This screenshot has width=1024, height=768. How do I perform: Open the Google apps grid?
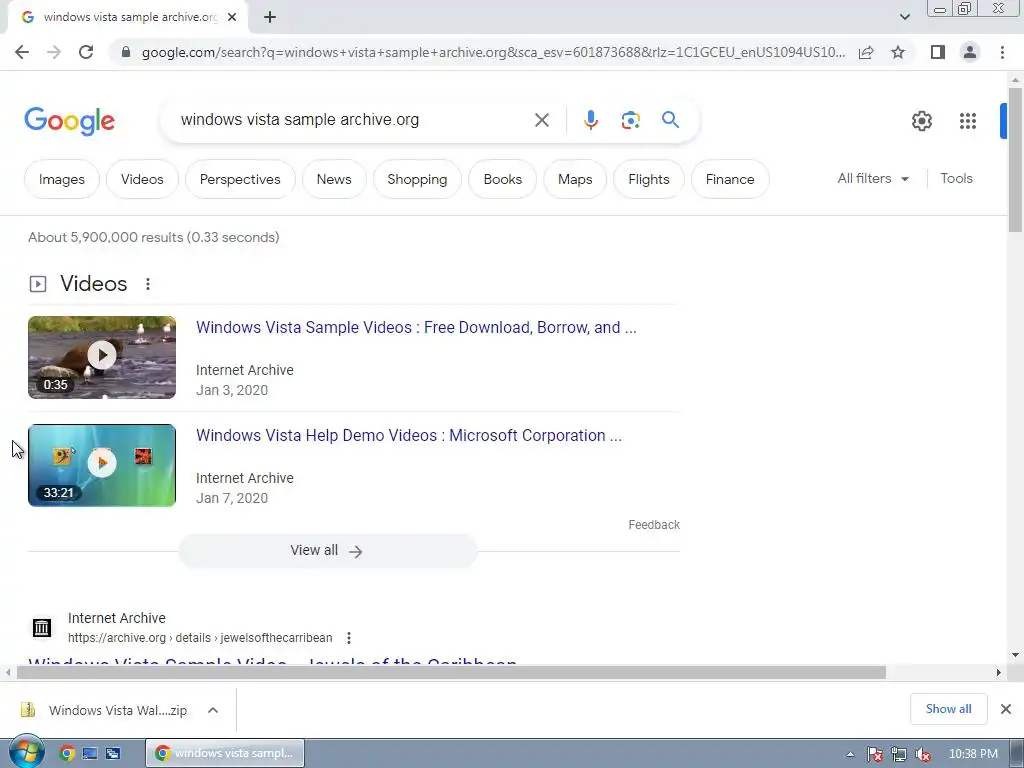tap(968, 121)
